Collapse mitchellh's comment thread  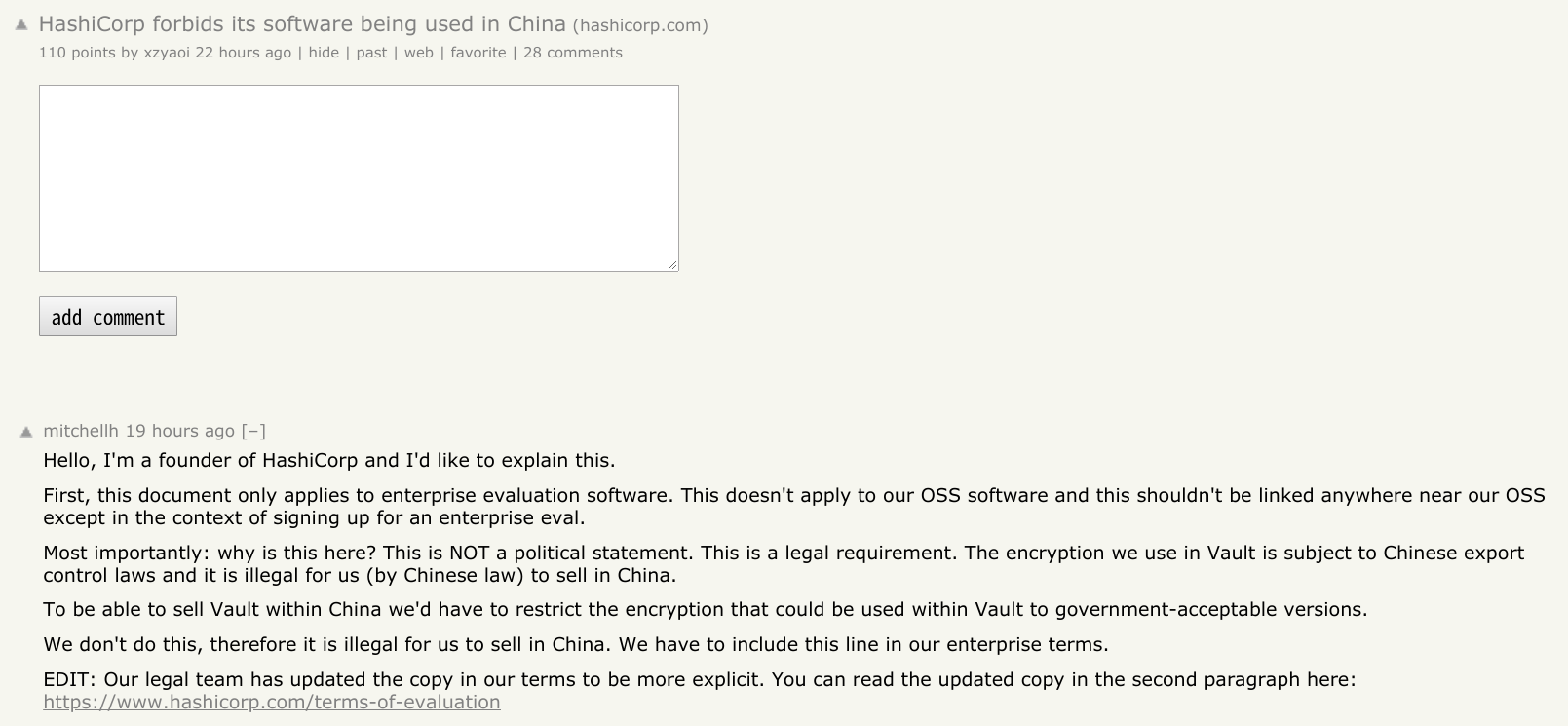click(253, 431)
